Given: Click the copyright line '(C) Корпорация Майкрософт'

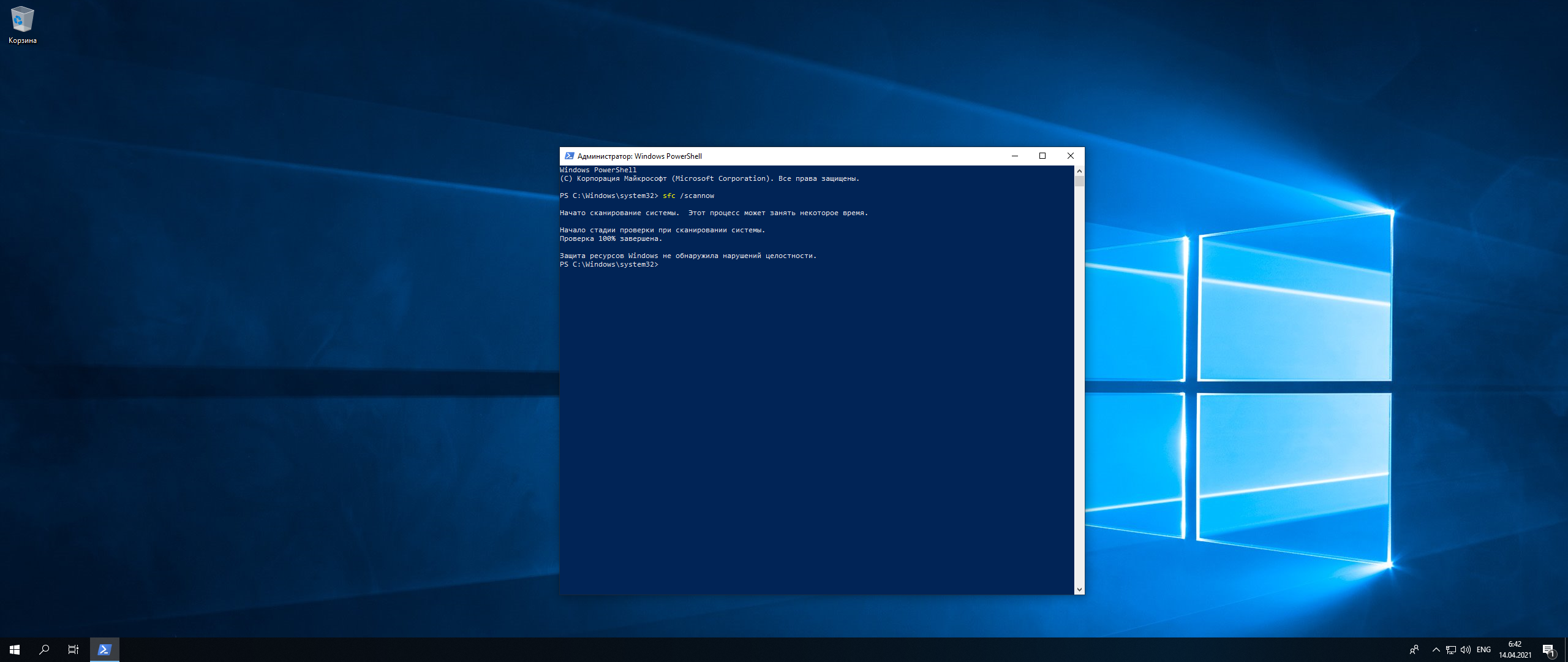Looking at the screenshot, I should coord(613,179).
